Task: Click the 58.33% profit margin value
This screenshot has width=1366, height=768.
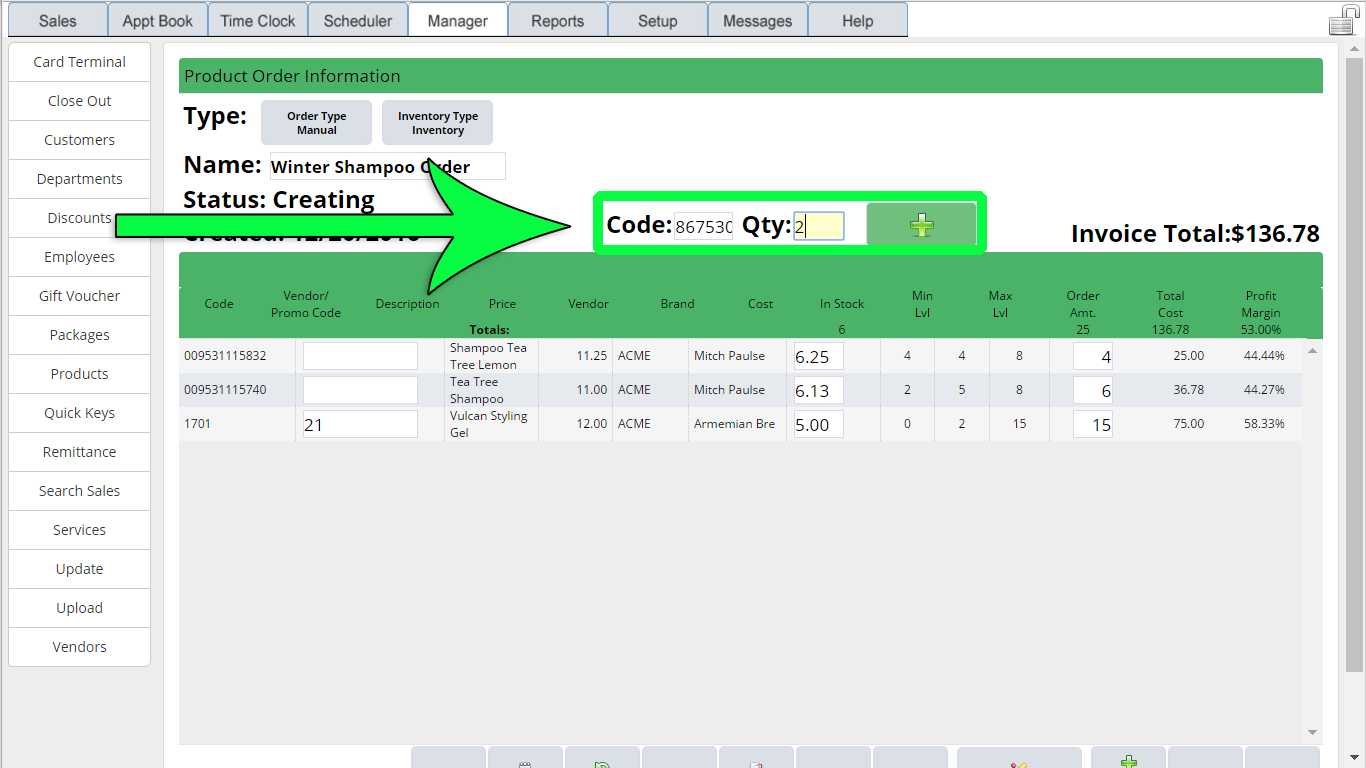Action: pyautogui.click(x=1262, y=424)
